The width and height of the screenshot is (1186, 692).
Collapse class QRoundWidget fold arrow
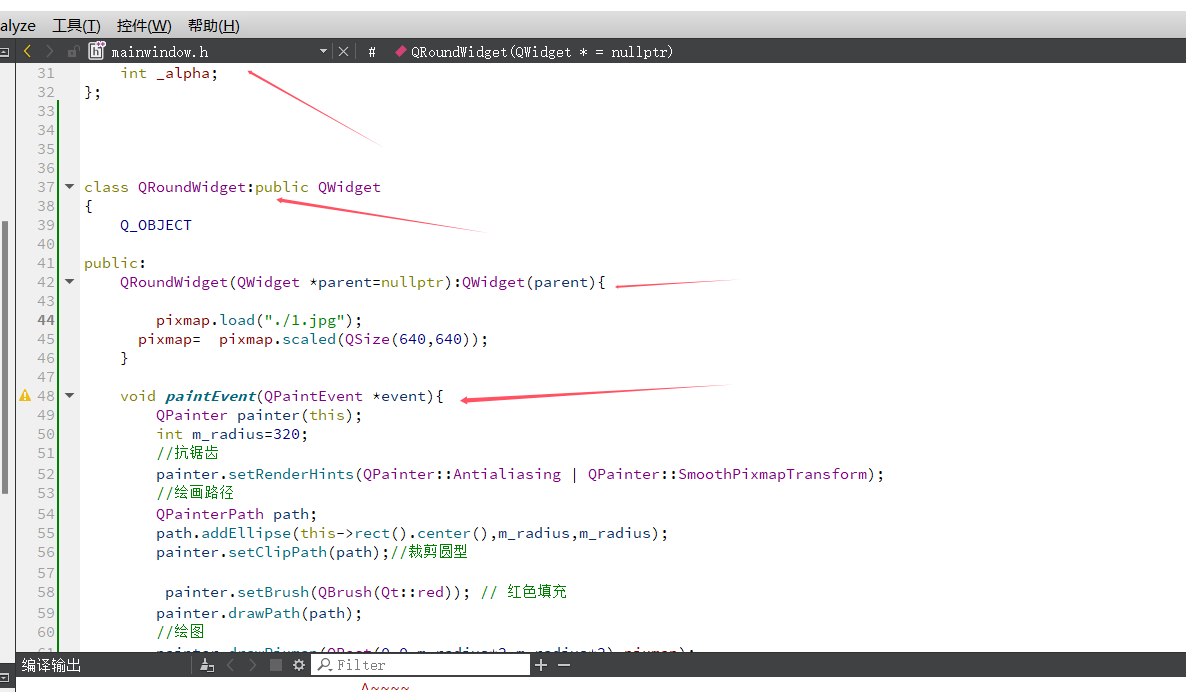tap(70, 186)
